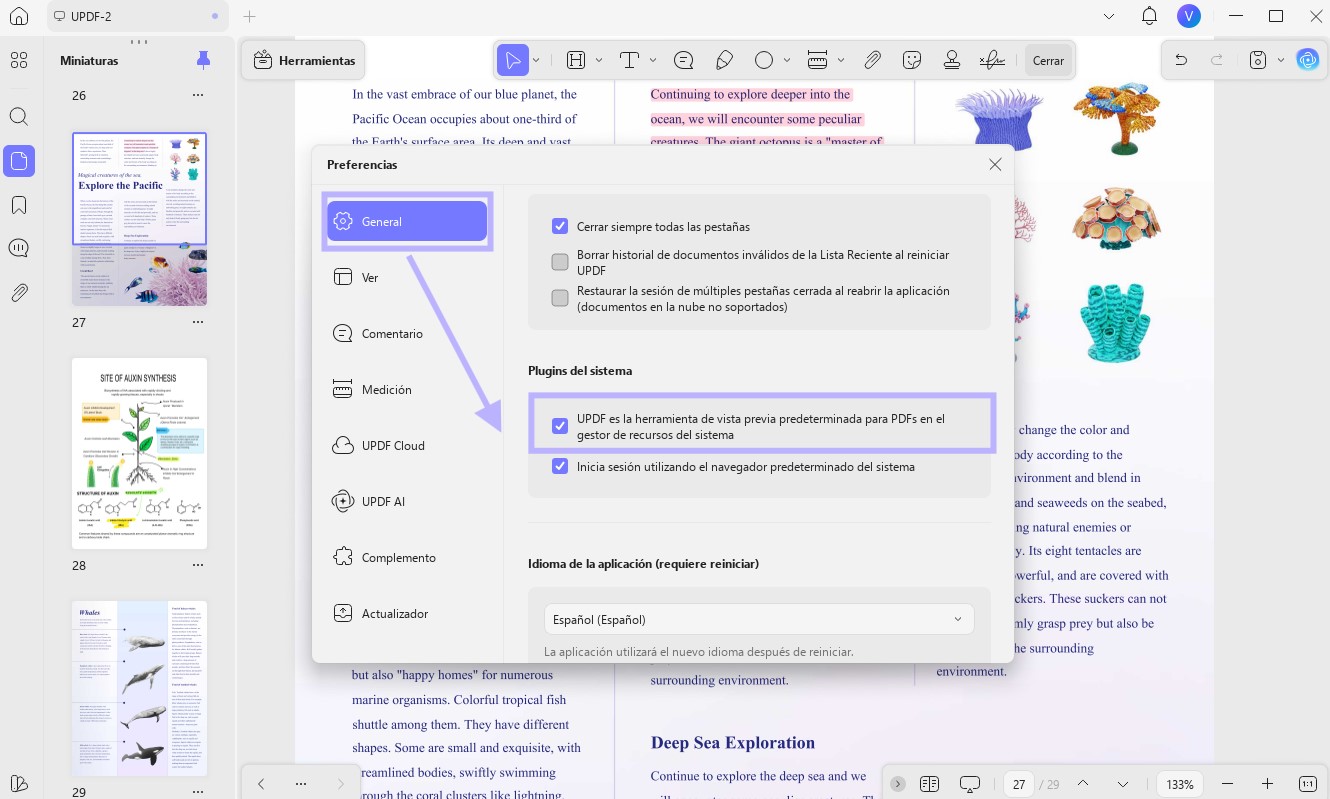Select the text comment tool
The height and width of the screenshot is (799, 1330).
tap(629, 60)
